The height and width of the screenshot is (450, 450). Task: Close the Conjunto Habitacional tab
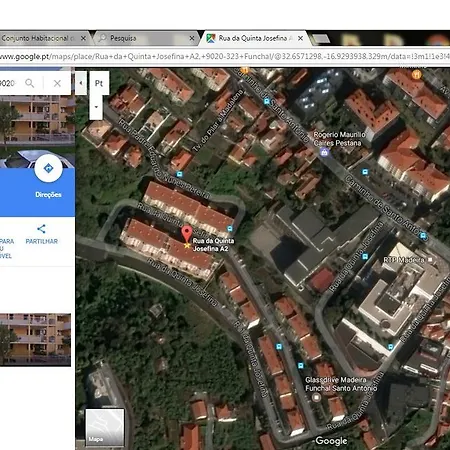(x=83, y=38)
